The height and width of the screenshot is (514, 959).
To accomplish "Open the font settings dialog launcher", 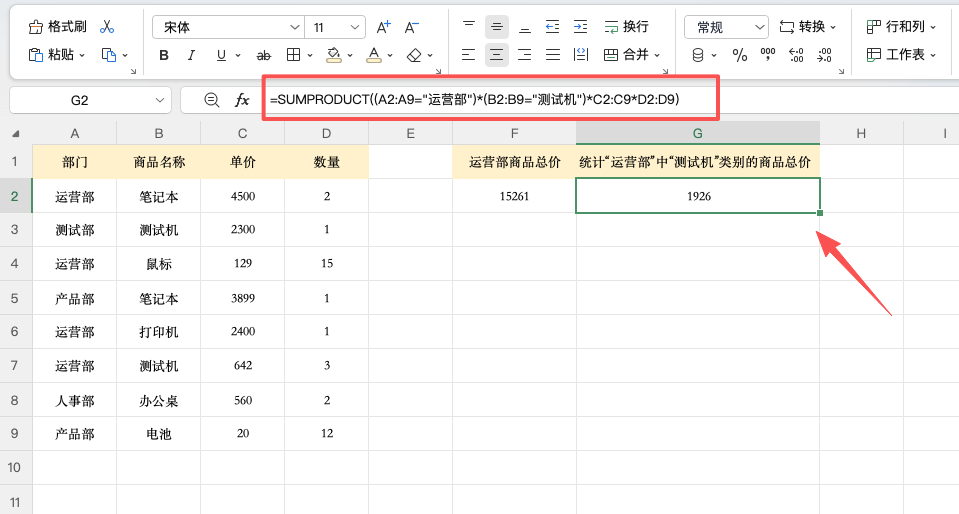I will pyautogui.click(x=438, y=72).
